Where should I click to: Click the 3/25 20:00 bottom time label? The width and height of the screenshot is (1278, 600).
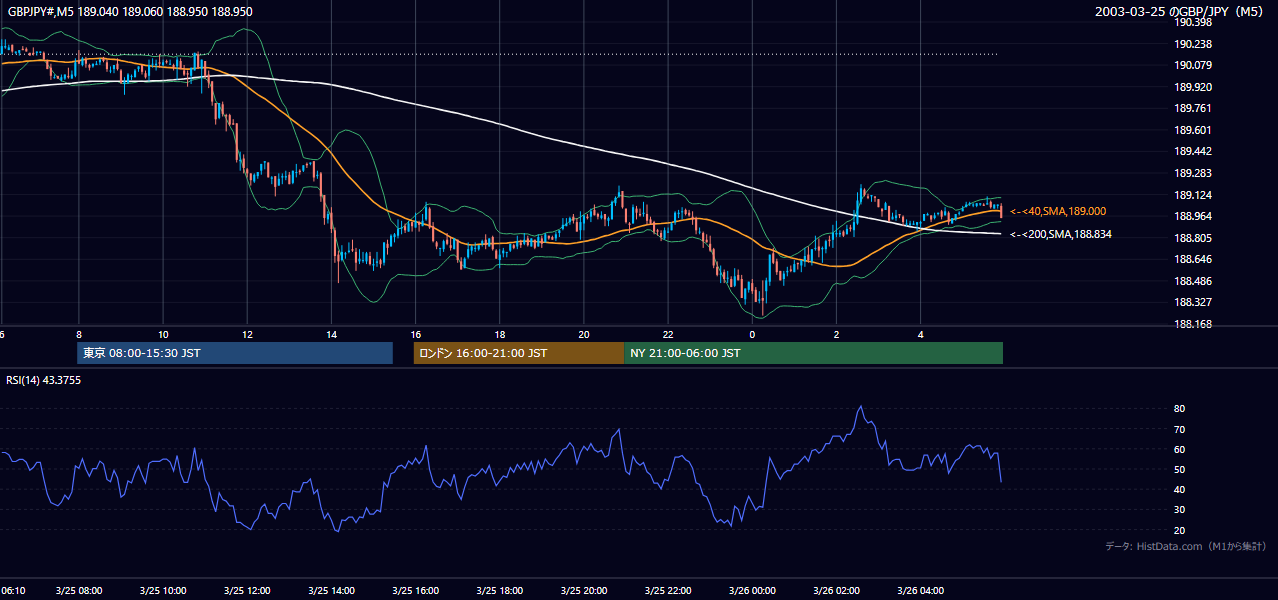tap(584, 591)
